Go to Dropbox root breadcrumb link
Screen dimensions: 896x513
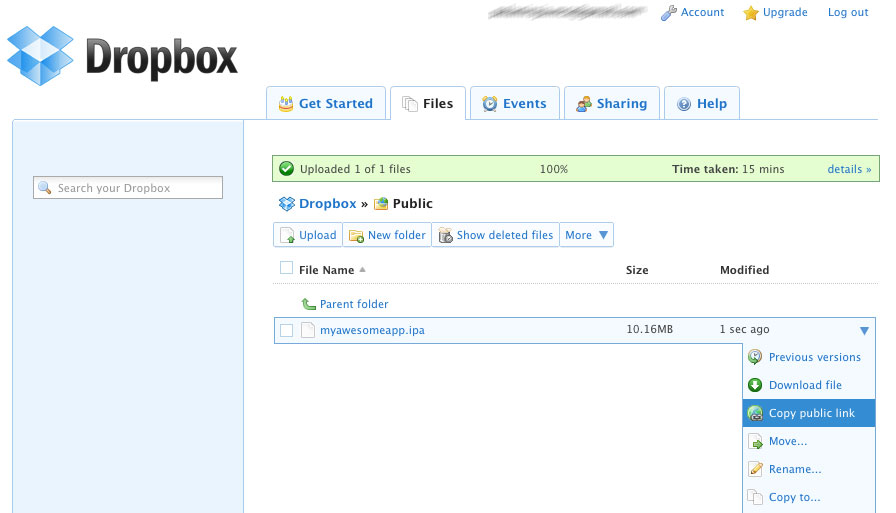(327, 203)
